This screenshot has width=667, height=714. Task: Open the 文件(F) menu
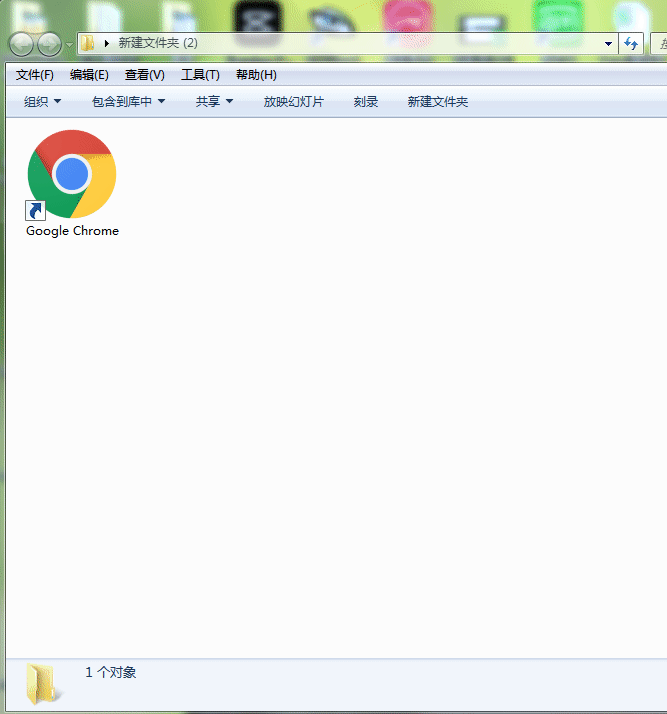click(x=35, y=75)
